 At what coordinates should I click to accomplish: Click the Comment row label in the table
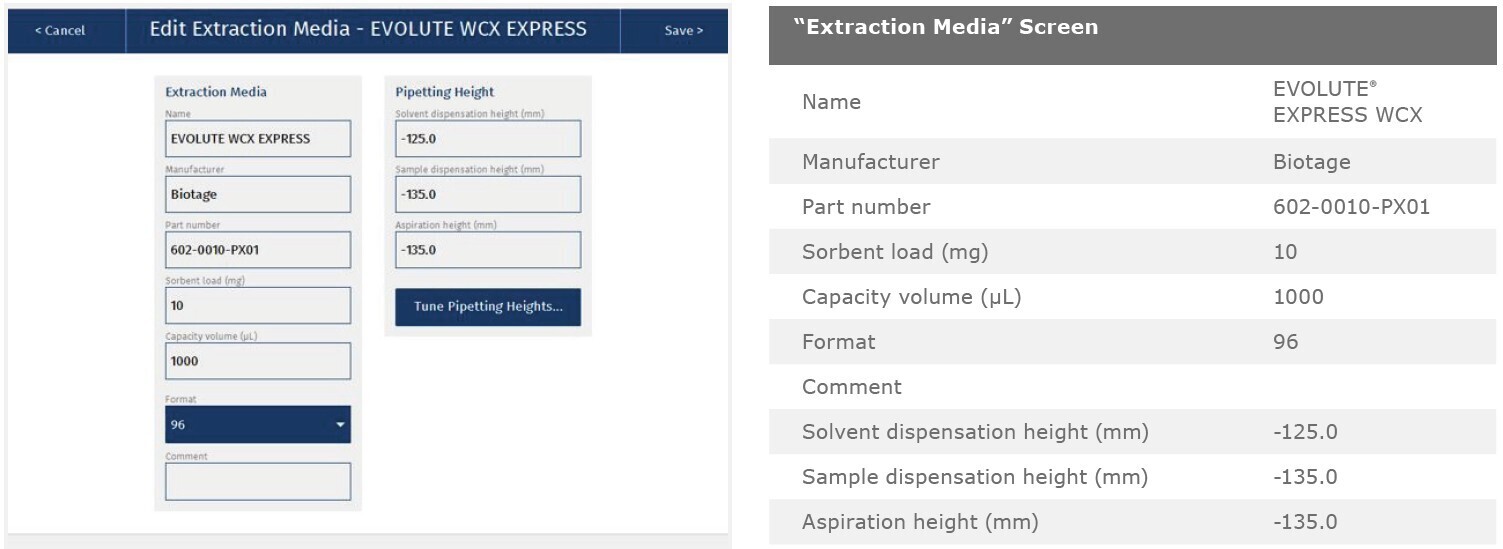coord(852,387)
